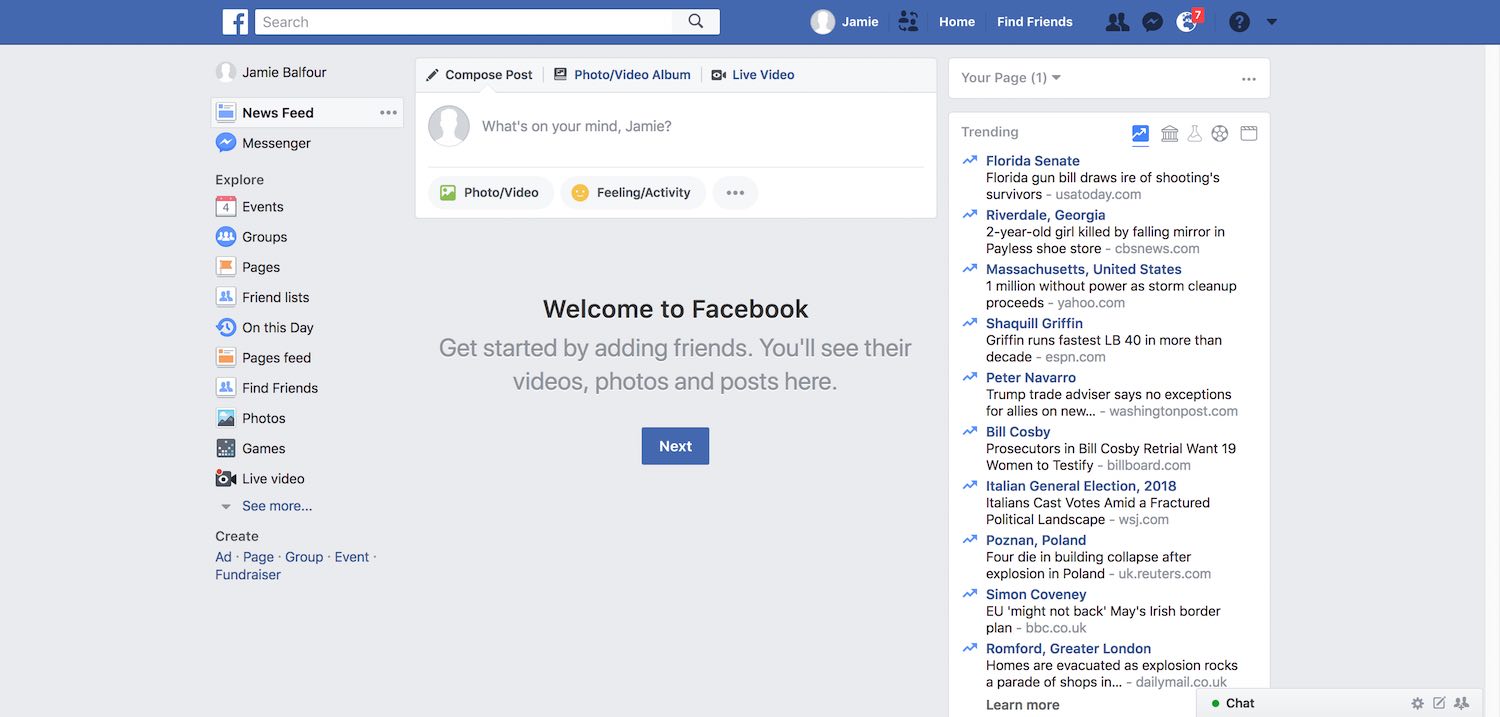Viewport: 1500px width, 717px height.
Task: Select the Science and Technology flask icon
Action: point(1194,133)
